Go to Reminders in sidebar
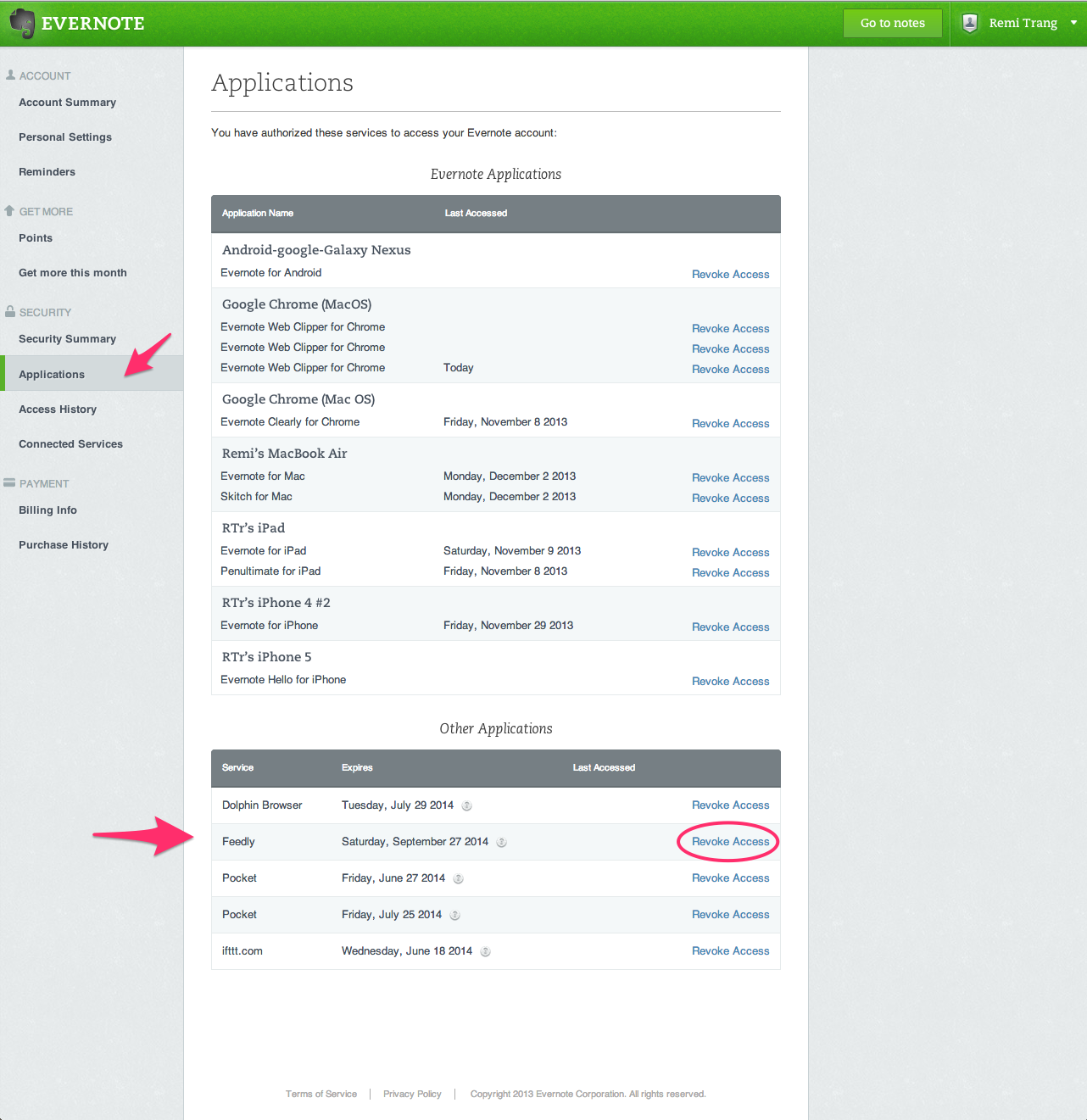The width and height of the screenshot is (1087, 1120). (47, 172)
